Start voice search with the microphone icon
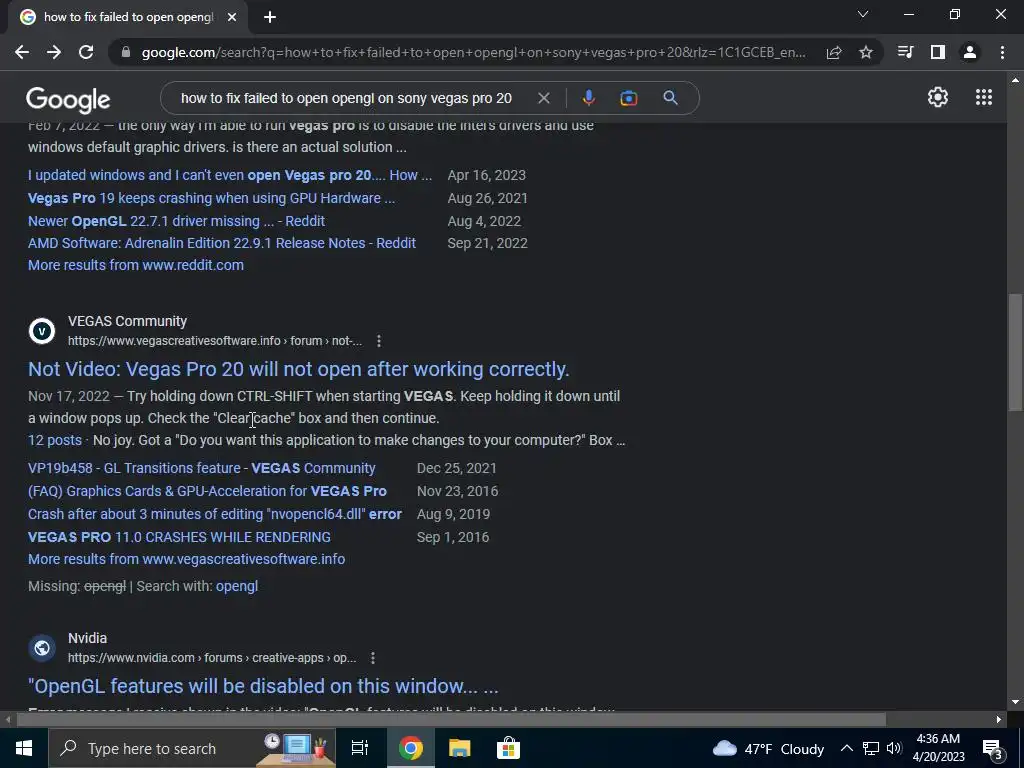 [588, 98]
